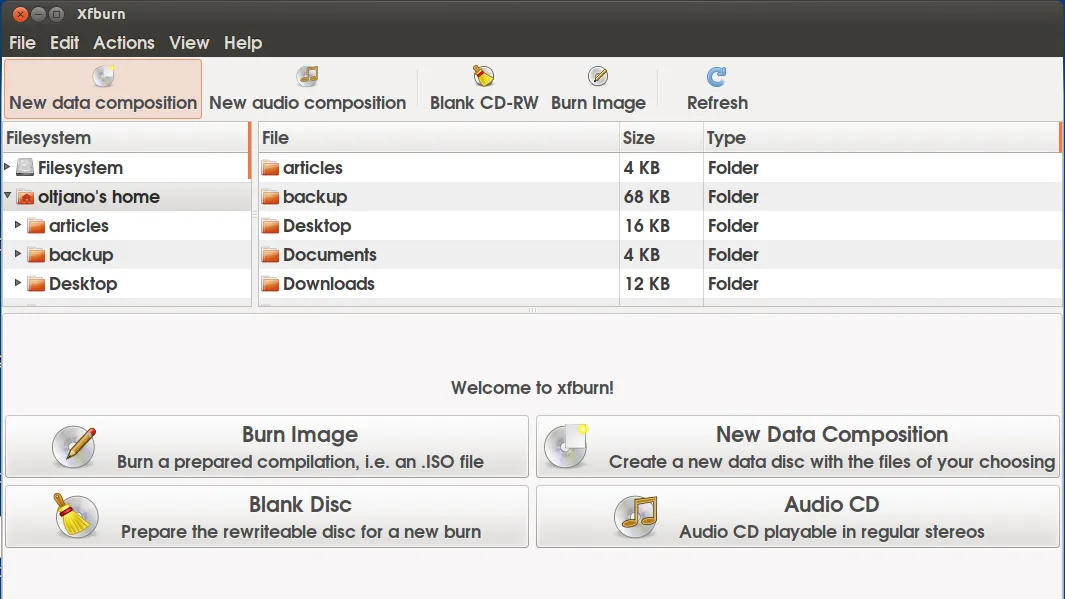Open the Edit menu

pos(64,43)
